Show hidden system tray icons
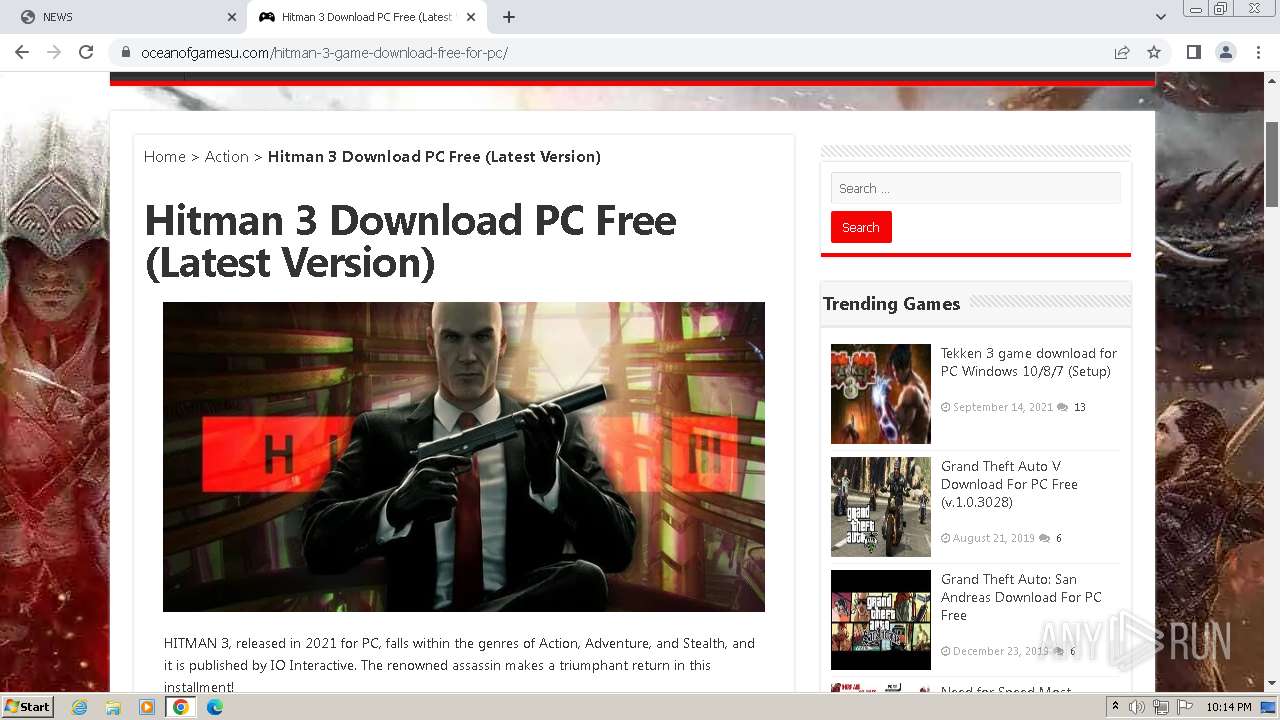This screenshot has width=1280, height=720. (1116, 707)
